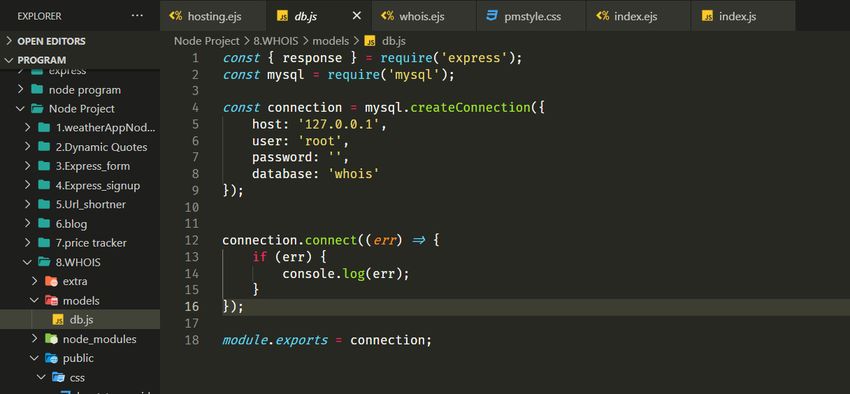The width and height of the screenshot is (850, 394).
Task: Expand the 6.blog folder chevron
Action: pyautogui.click(x=28, y=224)
